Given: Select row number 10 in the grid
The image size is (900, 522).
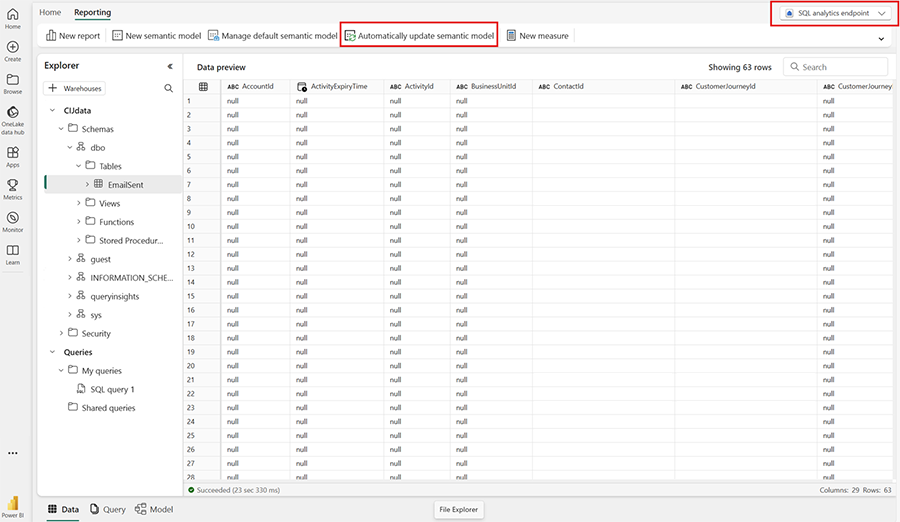Looking at the screenshot, I should pyautogui.click(x=191, y=226).
